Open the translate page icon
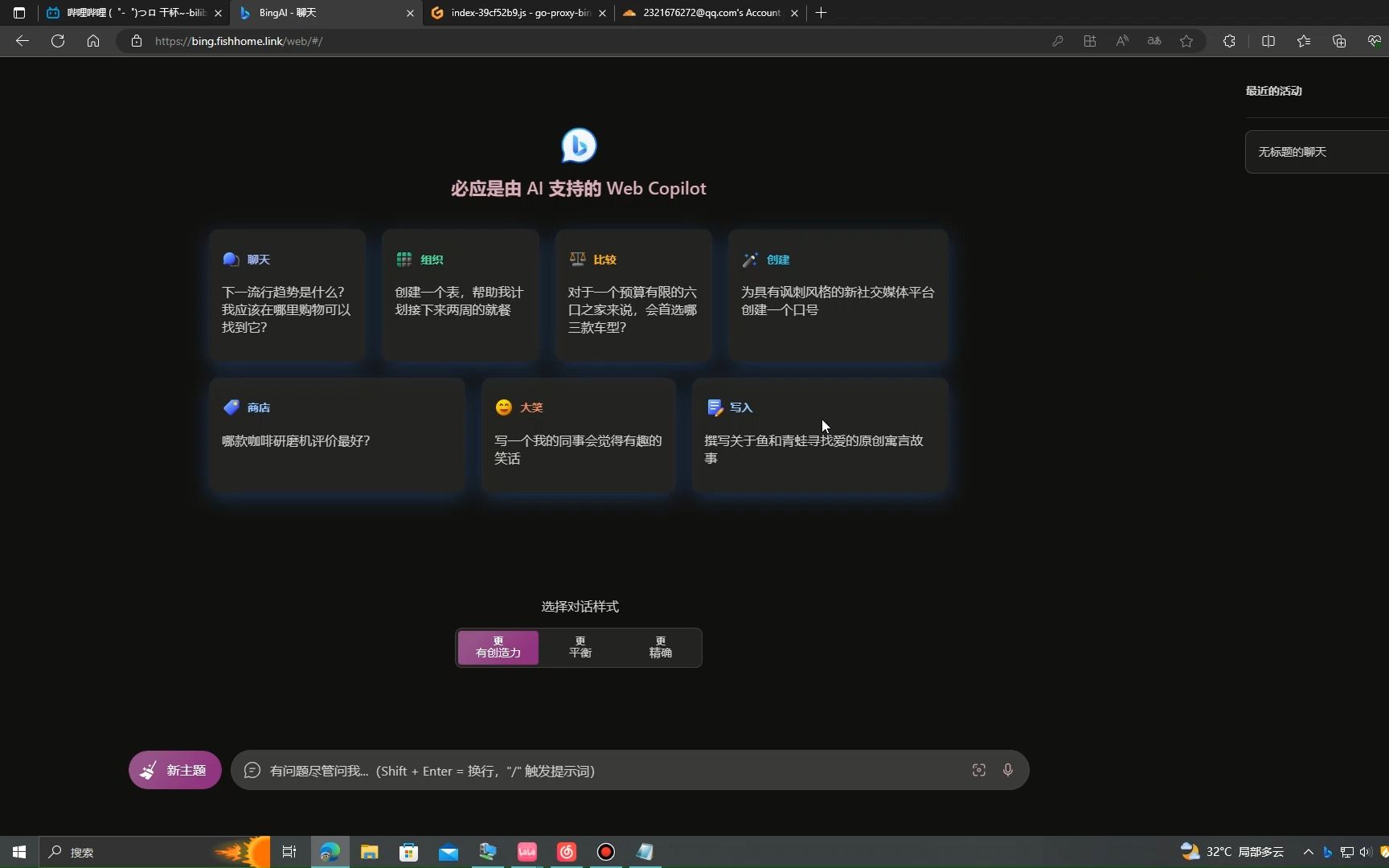 pos(1154,41)
